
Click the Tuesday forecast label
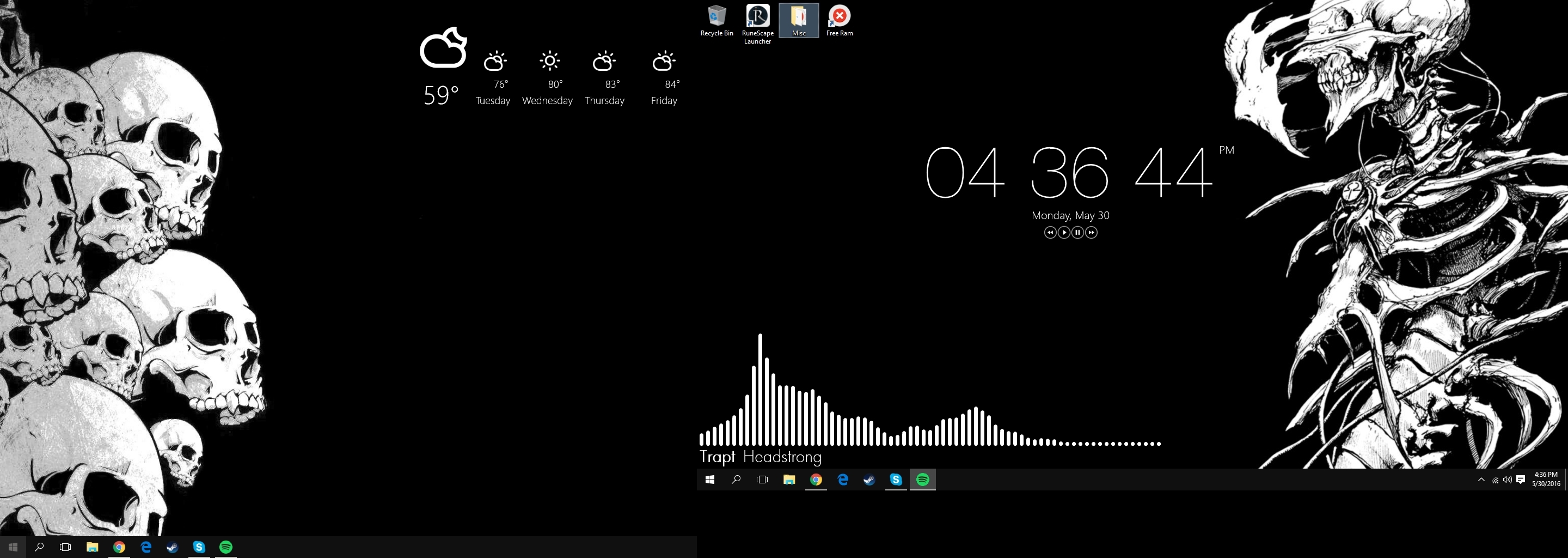(493, 100)
